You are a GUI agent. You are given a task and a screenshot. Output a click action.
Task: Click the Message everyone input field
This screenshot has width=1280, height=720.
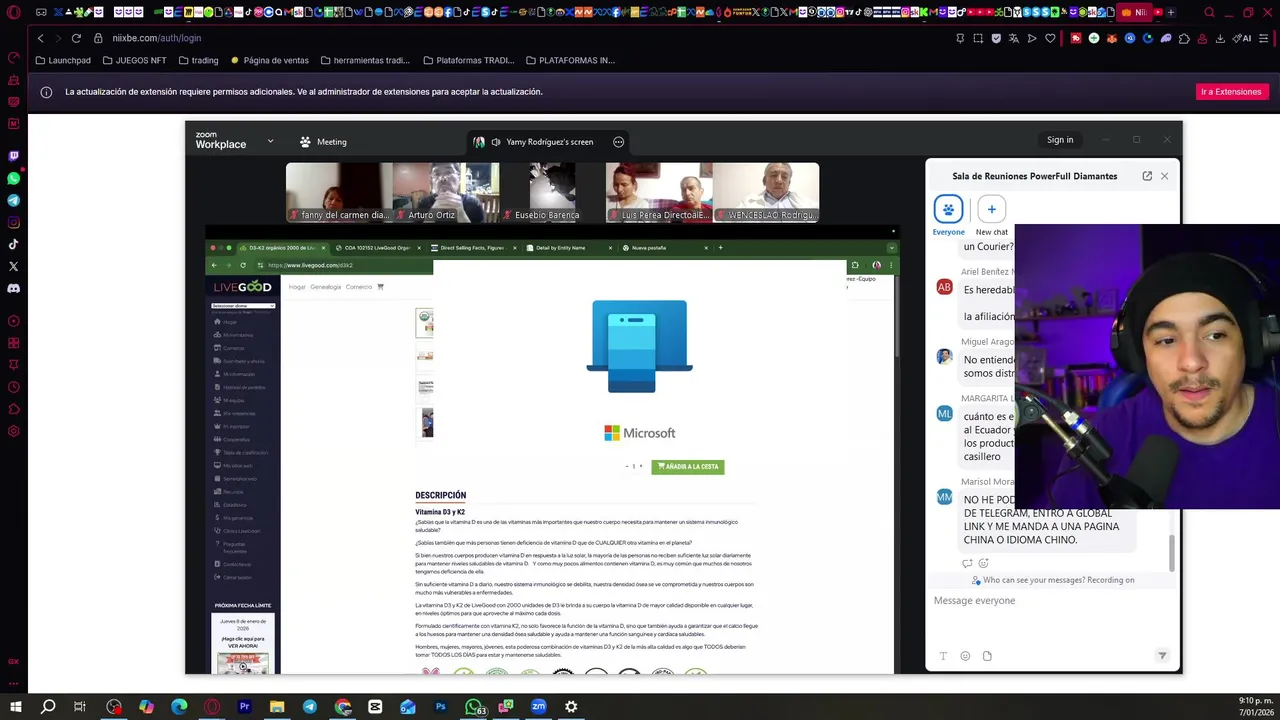[1050, 600]
